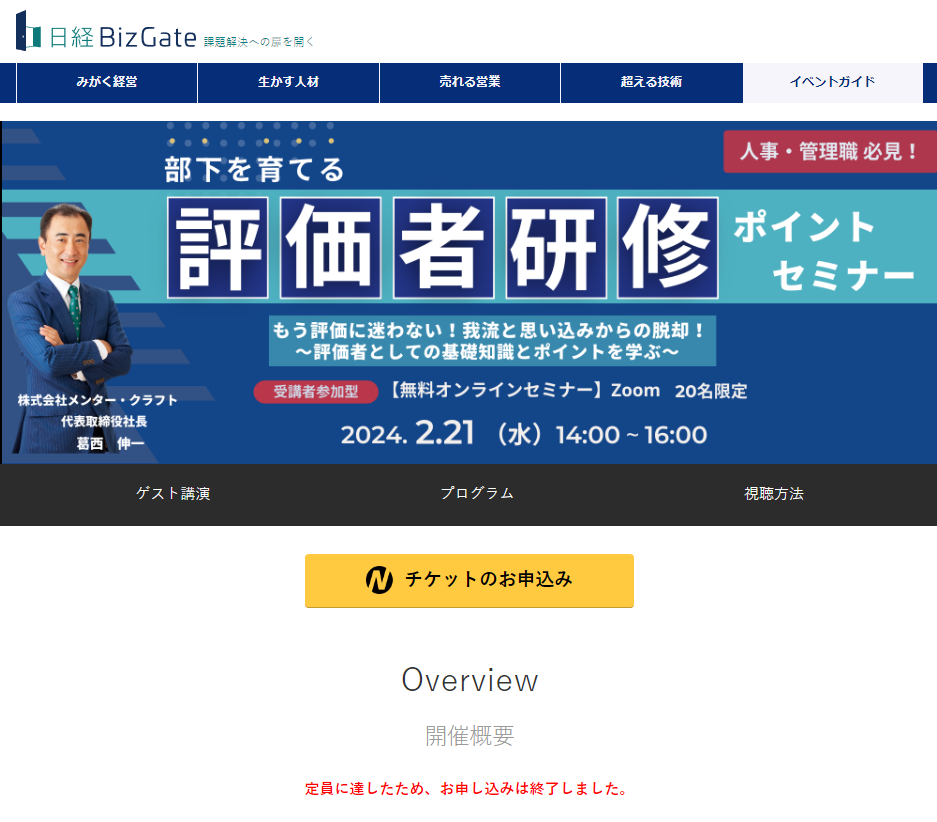The image size is (937, 822).
Task: Click the 2024. 2.21 (水) 14:00～16:00 date text
Action: pyautogui.click(x=524, y=434)
